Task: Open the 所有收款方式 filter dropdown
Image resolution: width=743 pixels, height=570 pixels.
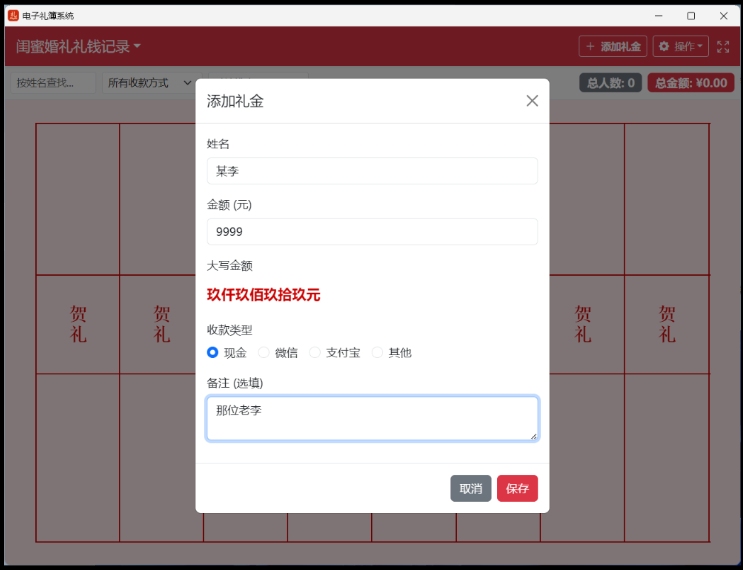Action: (x=151, y=83)
